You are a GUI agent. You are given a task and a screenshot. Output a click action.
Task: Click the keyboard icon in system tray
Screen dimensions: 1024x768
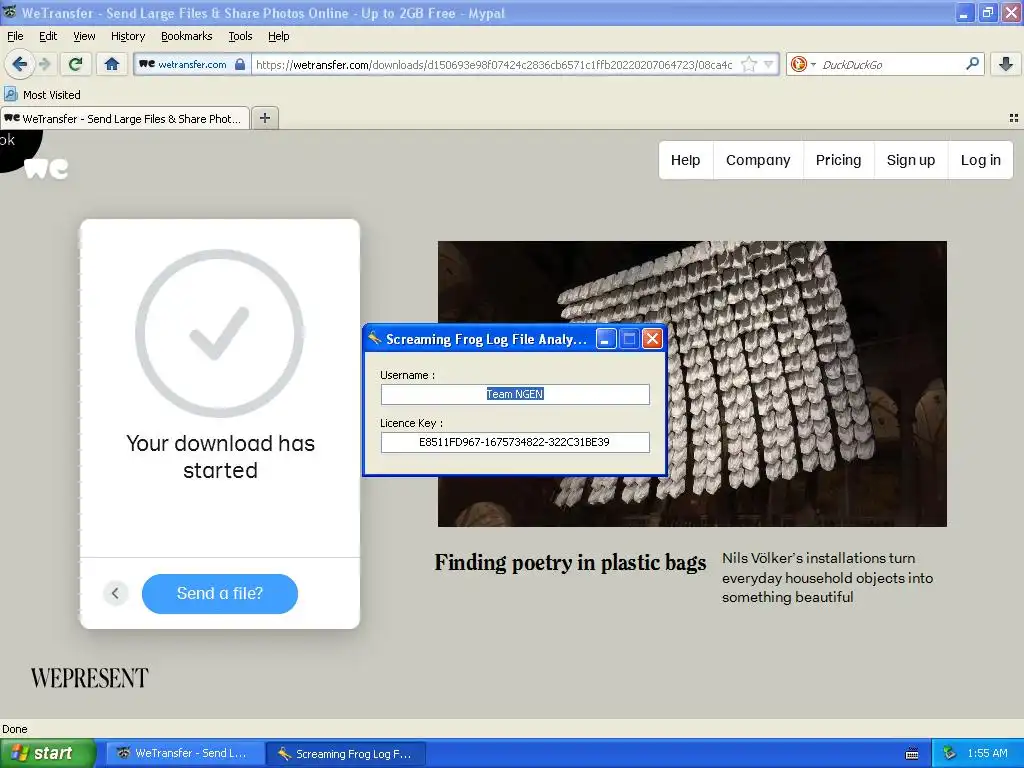[x=912, y=754]
